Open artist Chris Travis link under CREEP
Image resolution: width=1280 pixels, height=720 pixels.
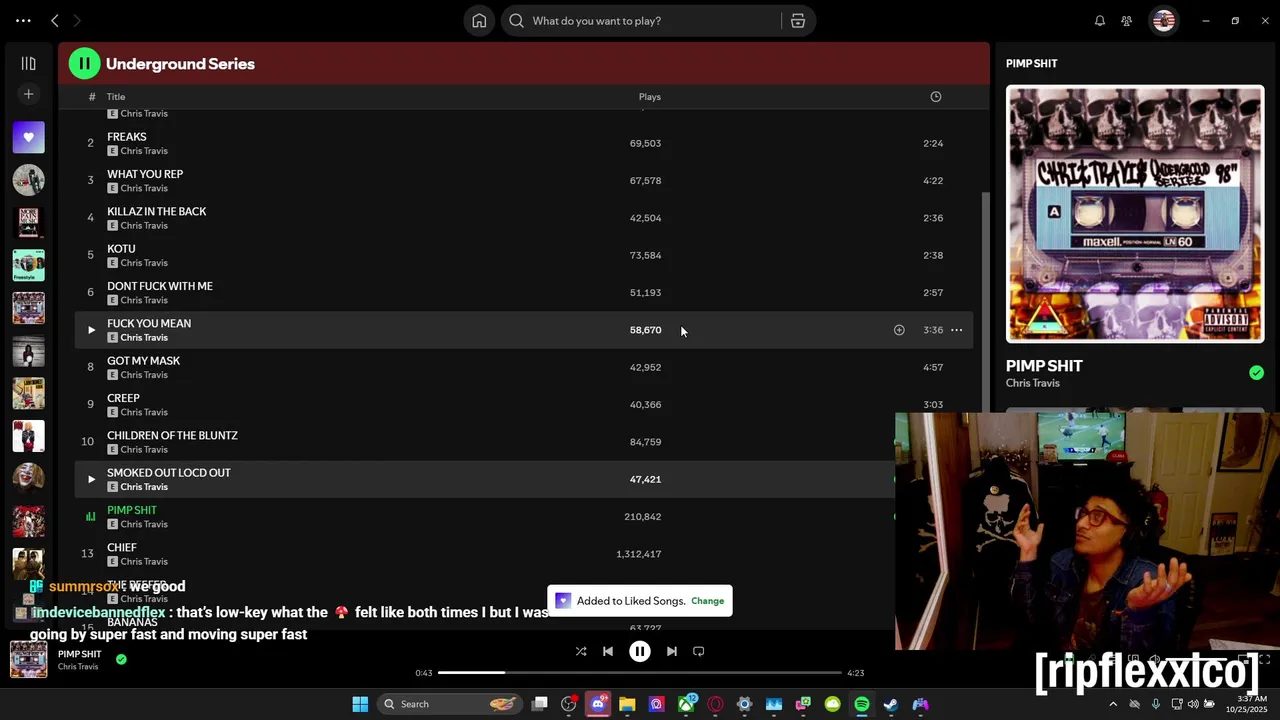(x=144, y=412)
